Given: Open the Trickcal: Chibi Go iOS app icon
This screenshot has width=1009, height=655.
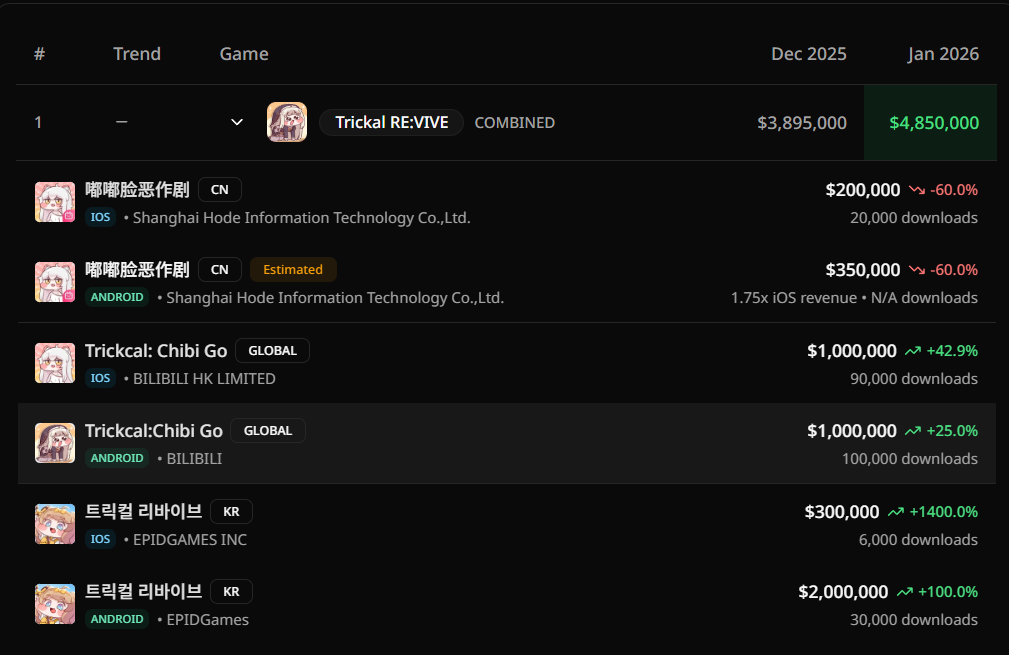Looking at the screenshot, I should coord(55,363).
